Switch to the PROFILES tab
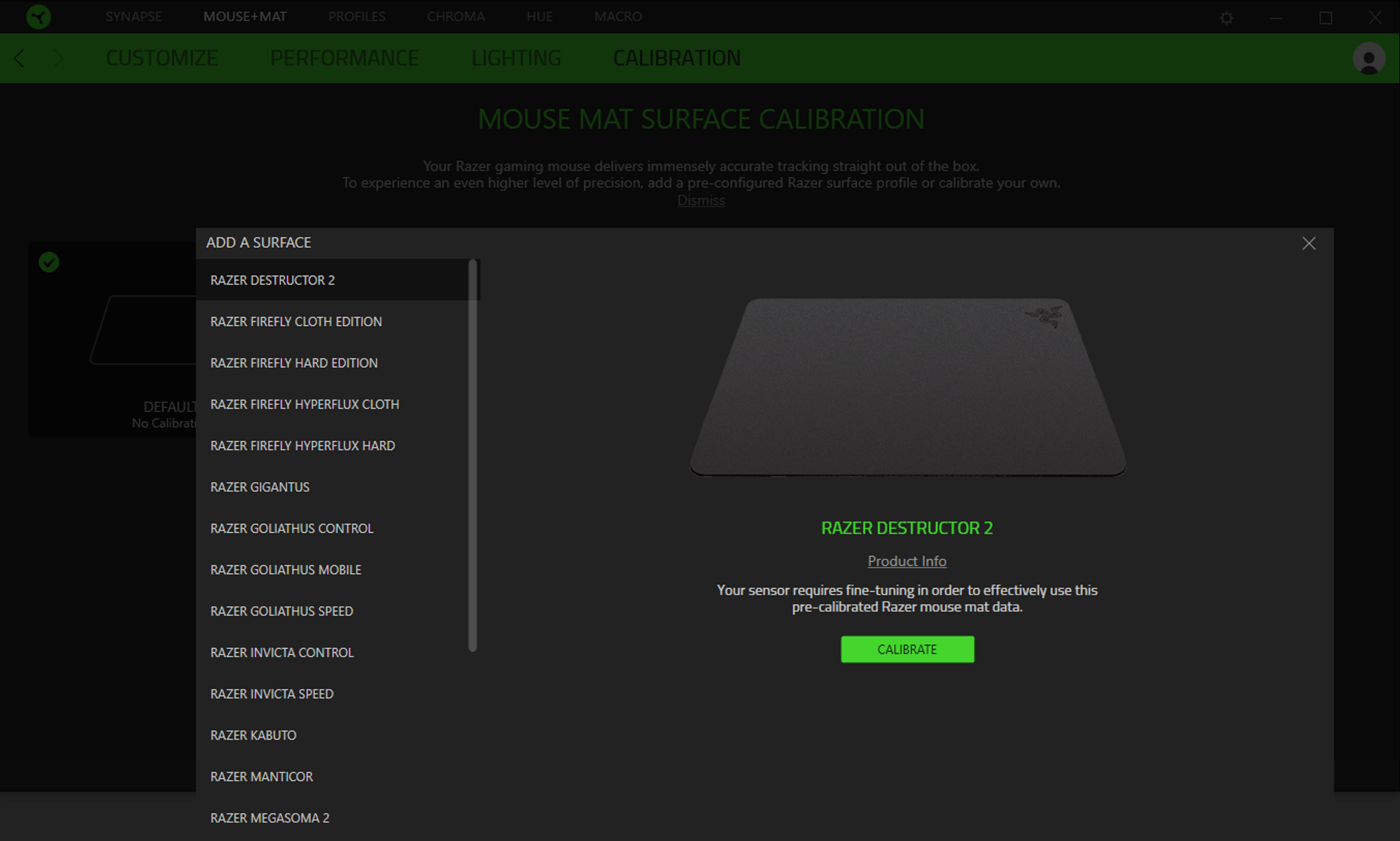The width and height of the screenshot is (1400, 841). click(x=357, y=16)
